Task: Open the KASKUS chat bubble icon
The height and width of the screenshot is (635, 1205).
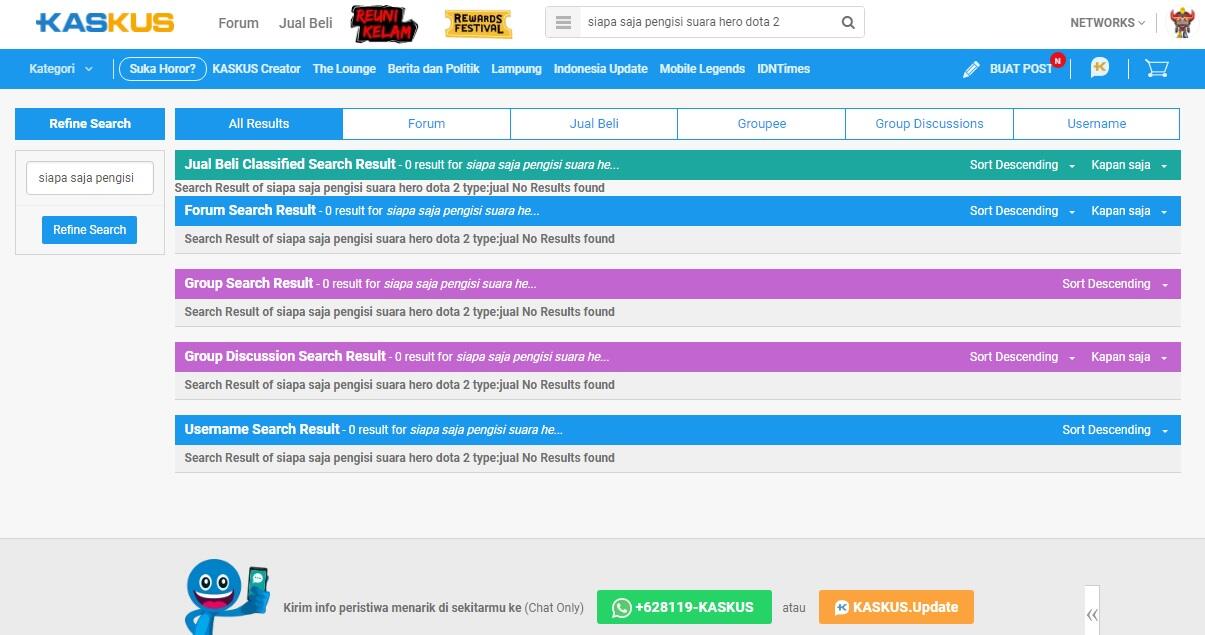Action: pos(1100,68)
